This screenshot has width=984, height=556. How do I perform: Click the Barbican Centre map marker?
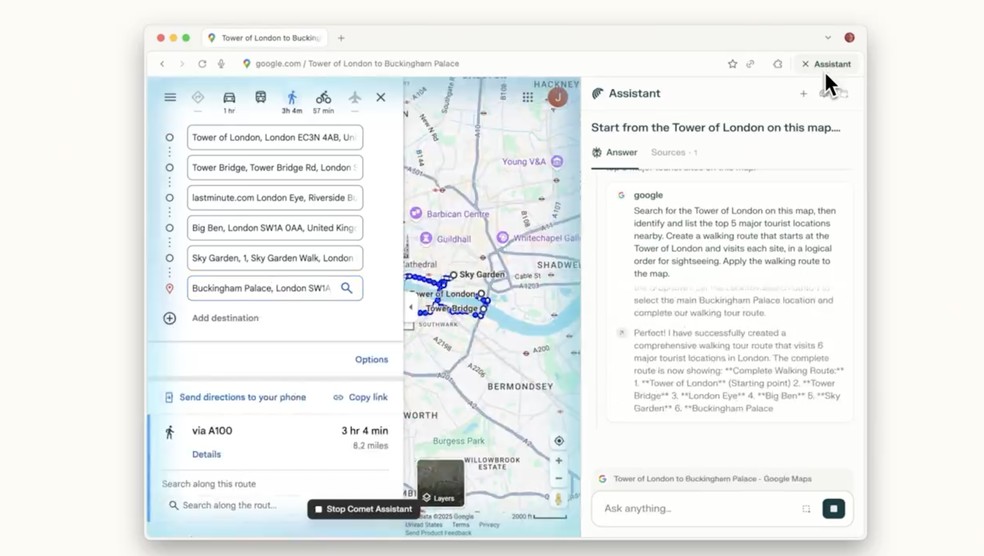[x=415, y=213]
